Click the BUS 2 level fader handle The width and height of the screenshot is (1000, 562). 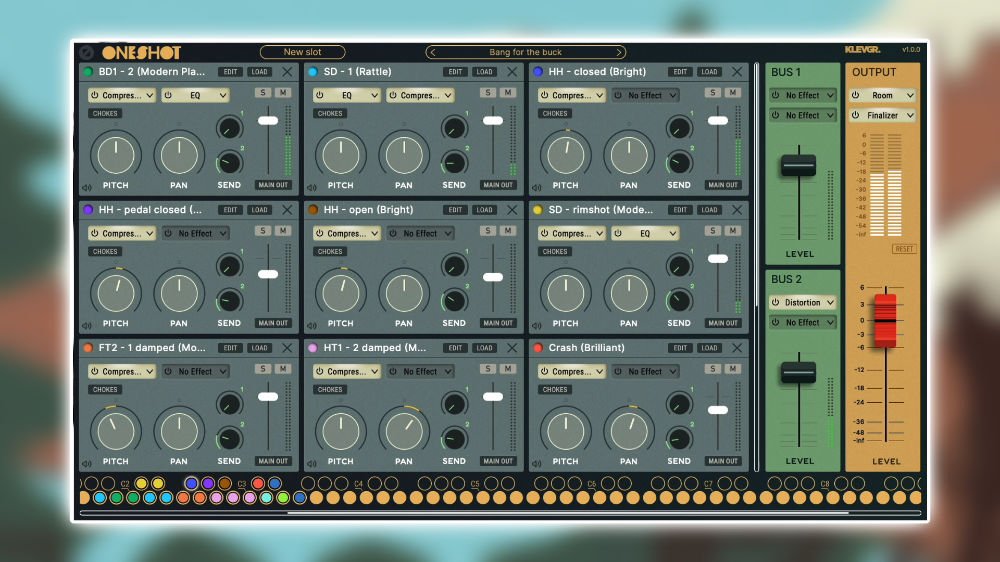798,373
